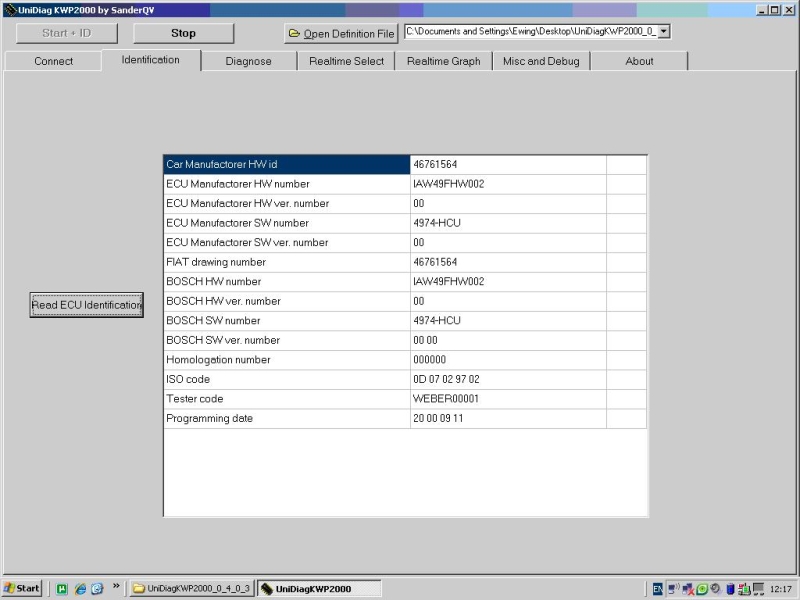
Task: Click the disconnected network tray icon with red X
Action: 688,588
